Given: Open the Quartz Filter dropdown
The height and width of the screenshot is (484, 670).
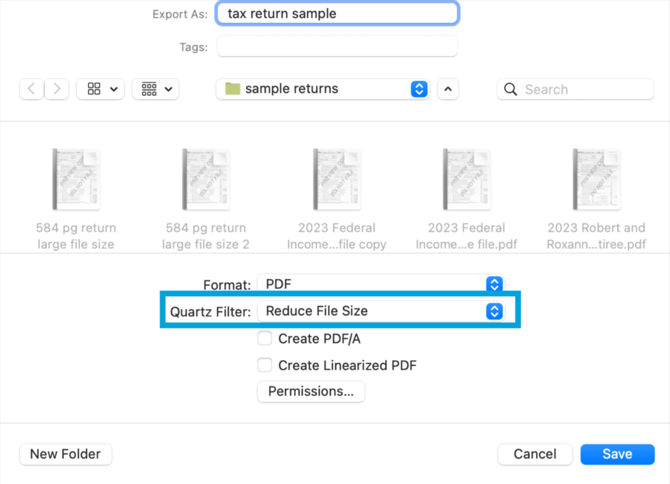Looking at the screenshot, I should coord(380,311).
